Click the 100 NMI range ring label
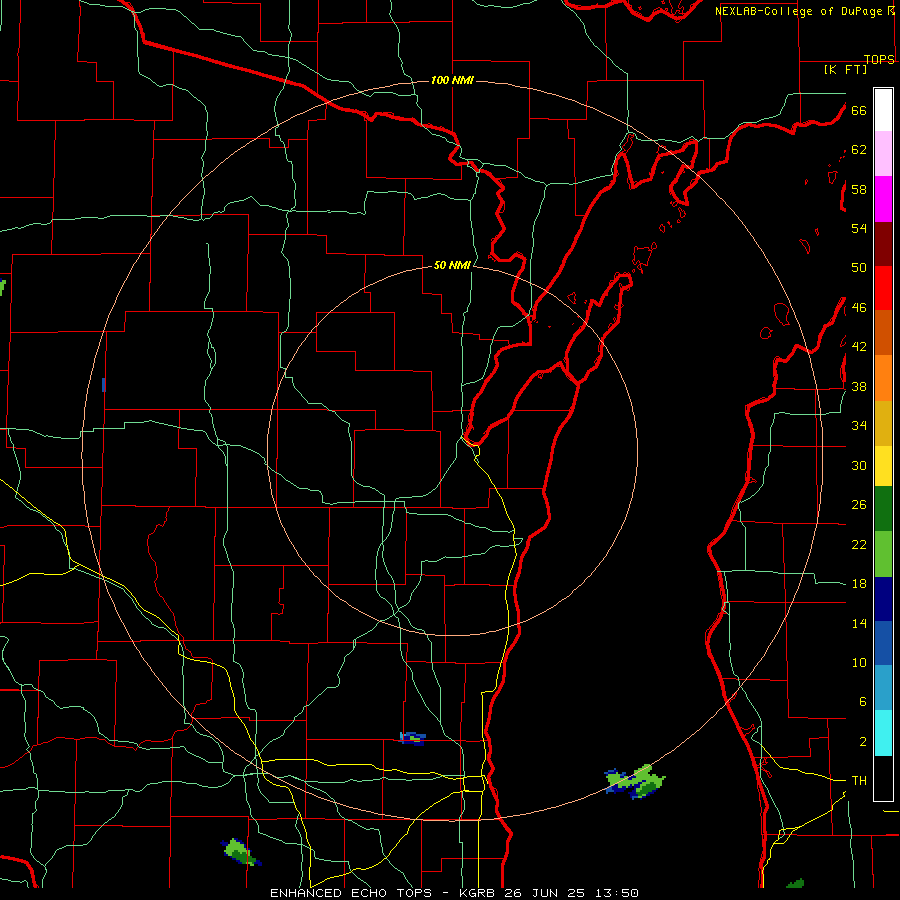 [x=452, y=80]
